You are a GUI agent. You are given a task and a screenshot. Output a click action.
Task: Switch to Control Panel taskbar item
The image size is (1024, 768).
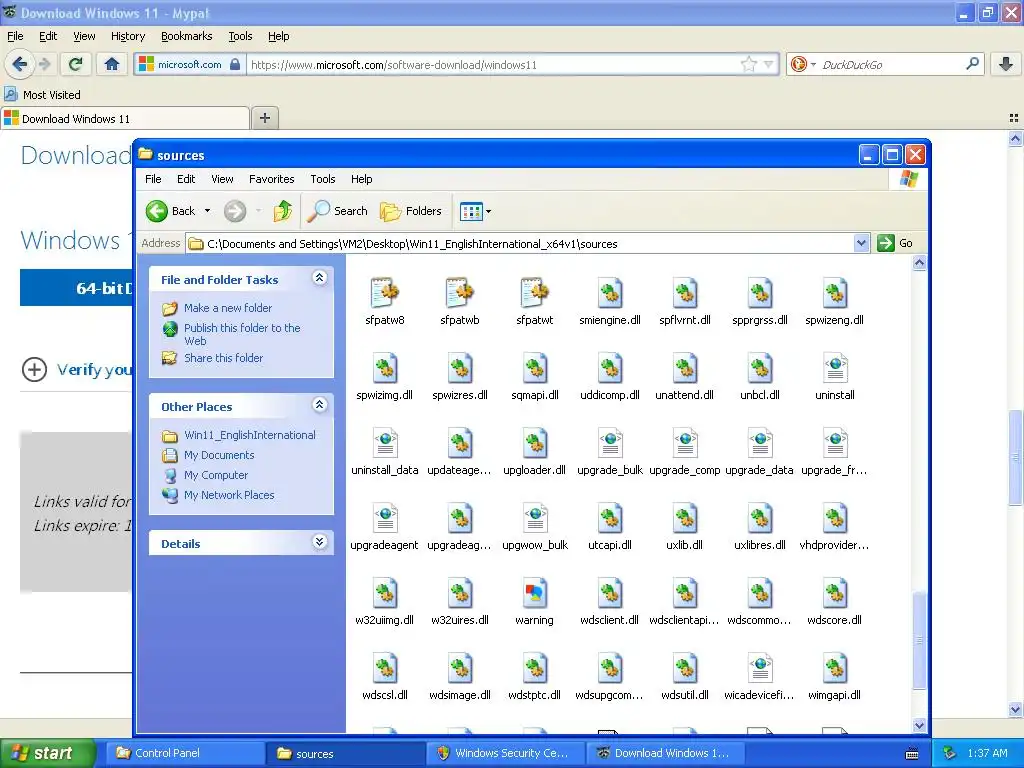[x=185, y=753]
